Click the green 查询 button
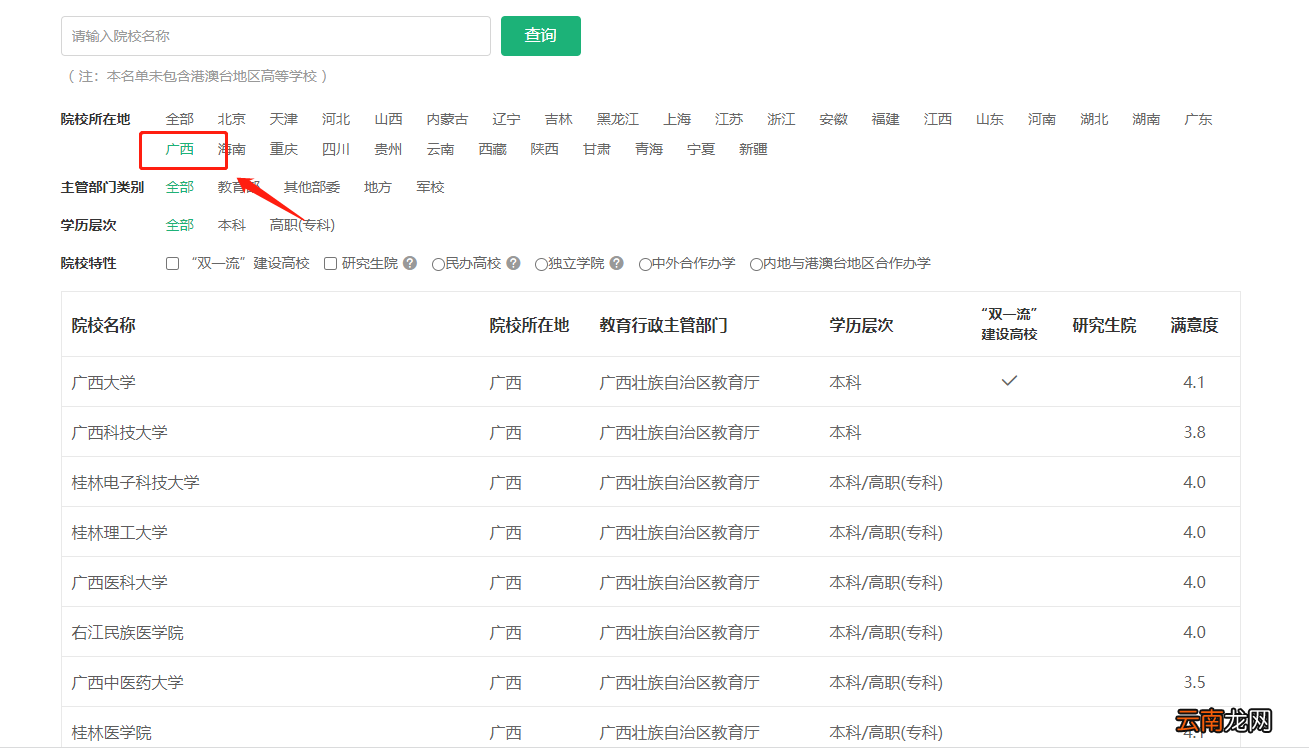The image size is (1309, 749). pos(541,36)
